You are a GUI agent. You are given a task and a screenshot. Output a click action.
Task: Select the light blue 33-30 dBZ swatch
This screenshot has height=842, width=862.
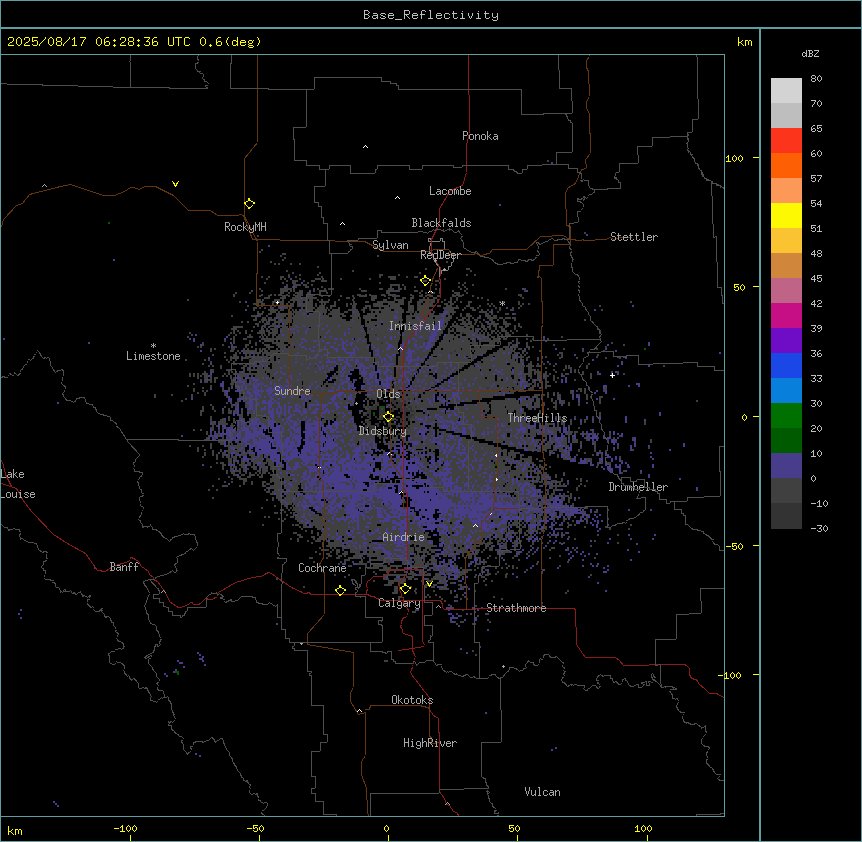(786, 391)
